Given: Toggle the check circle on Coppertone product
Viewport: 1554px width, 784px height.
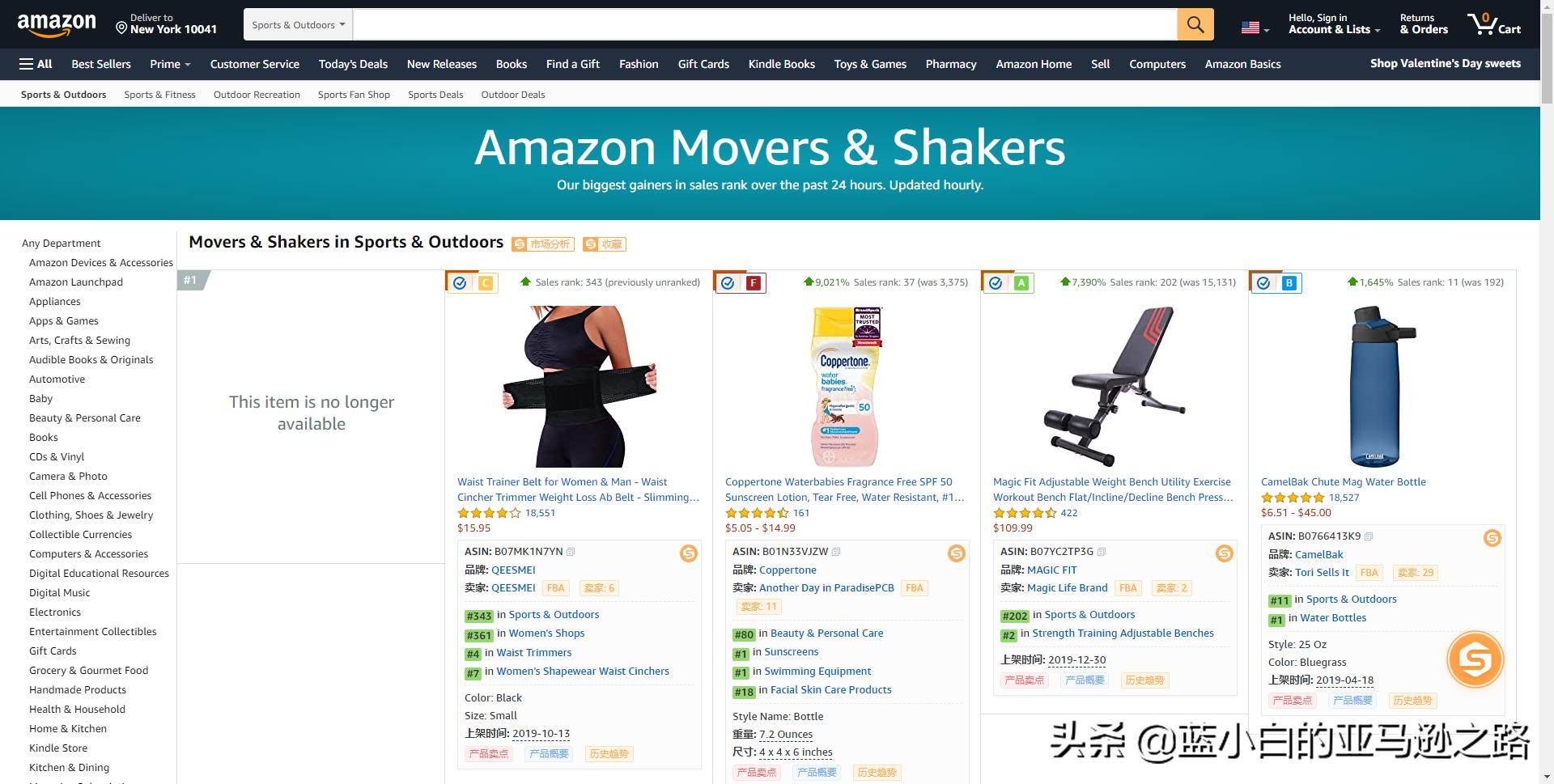Looking at the screenshot, I should tap(728, 283).
